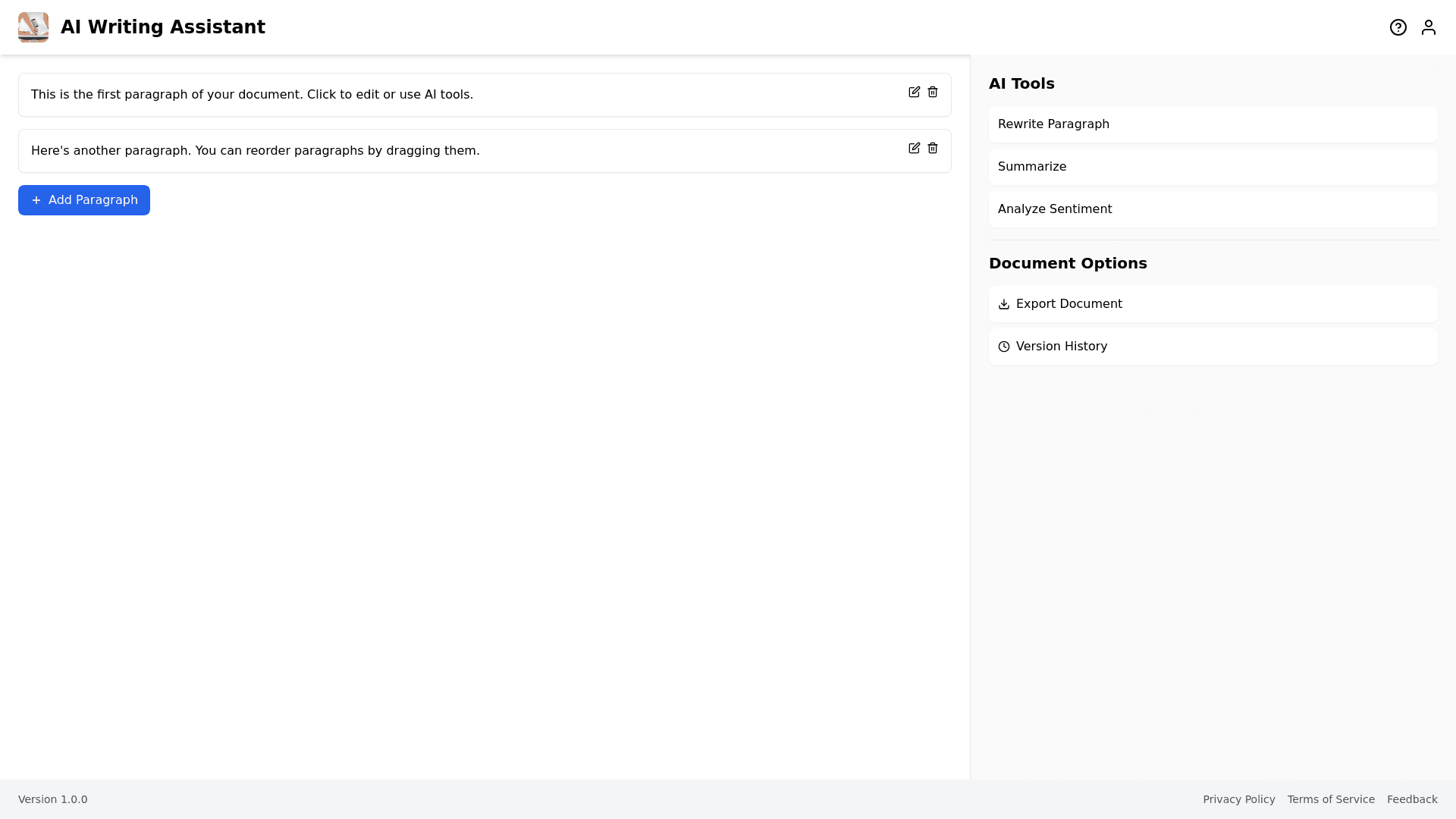The width and height of the screenshot is (1456, 819).
Task: Click the plus icon in Add Paragraph
Action: tap(36, 200)
